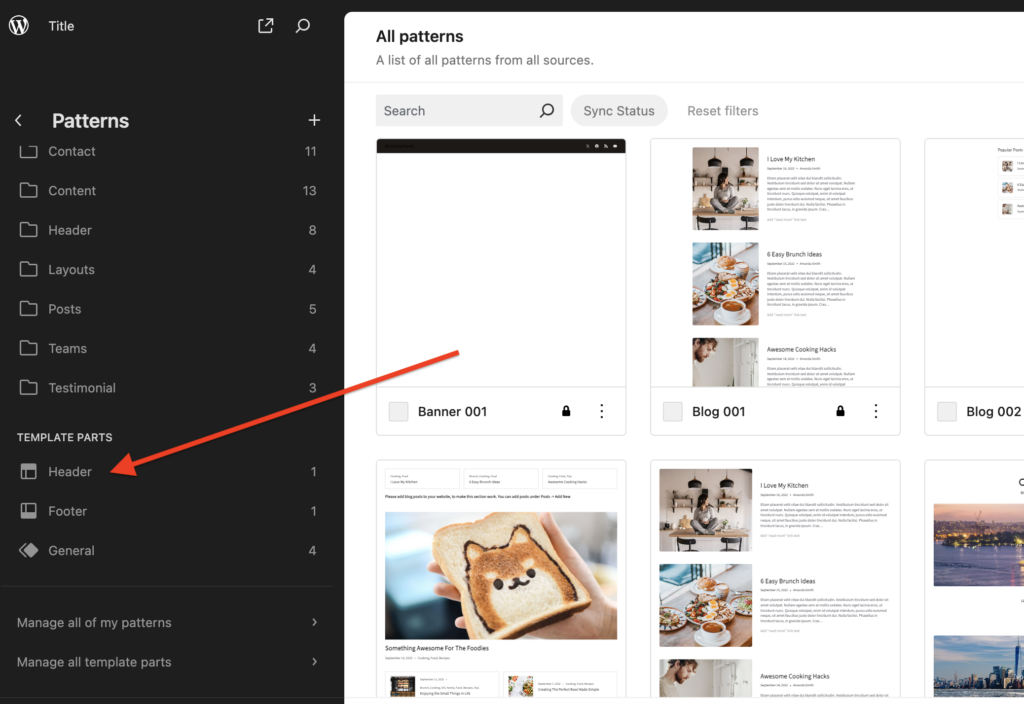Click the magnifier icon in Search field
This screenshot has width=1024, height=704.
click(x=547, y=110)
